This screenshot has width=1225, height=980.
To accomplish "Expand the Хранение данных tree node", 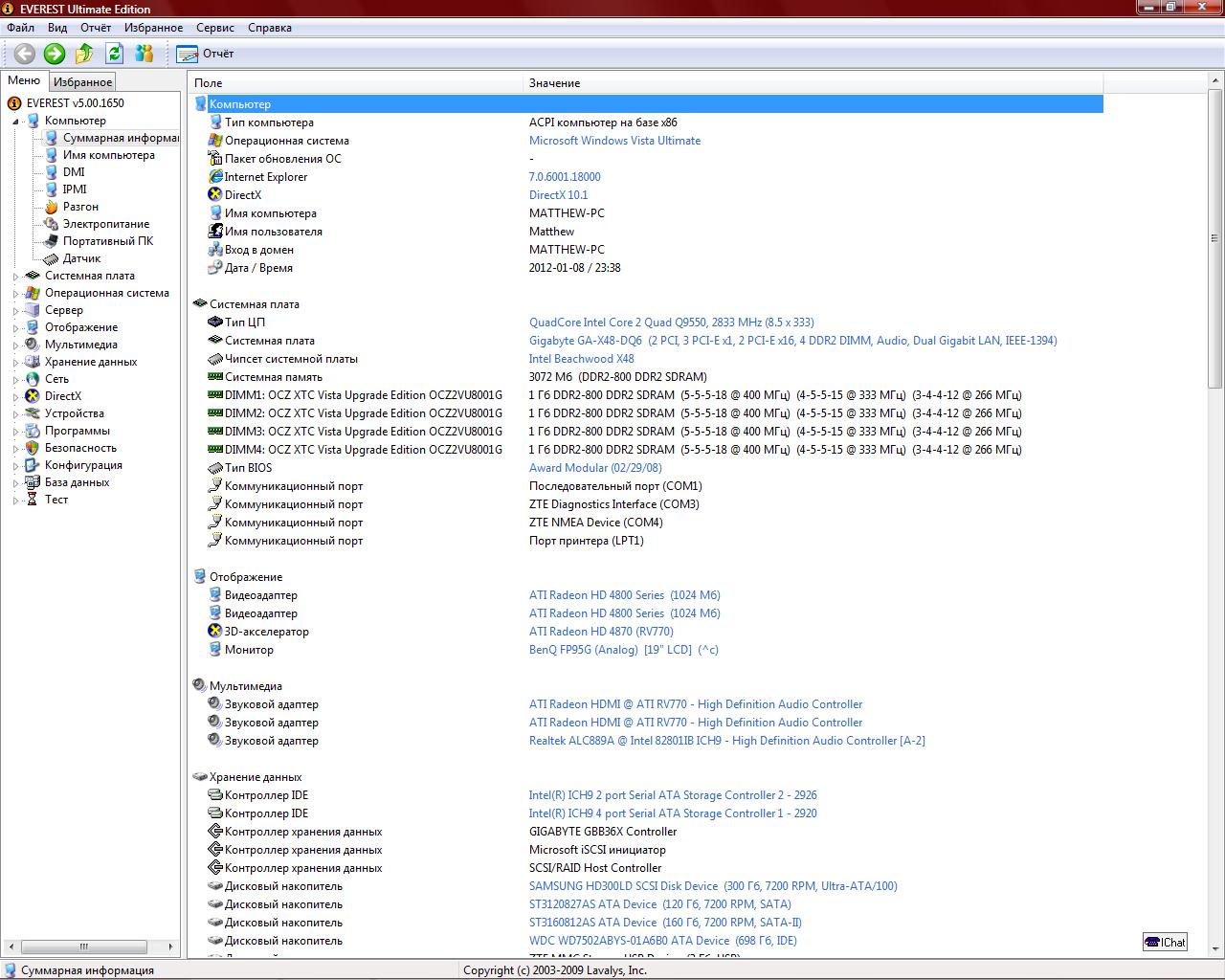I will pos(15,362).
